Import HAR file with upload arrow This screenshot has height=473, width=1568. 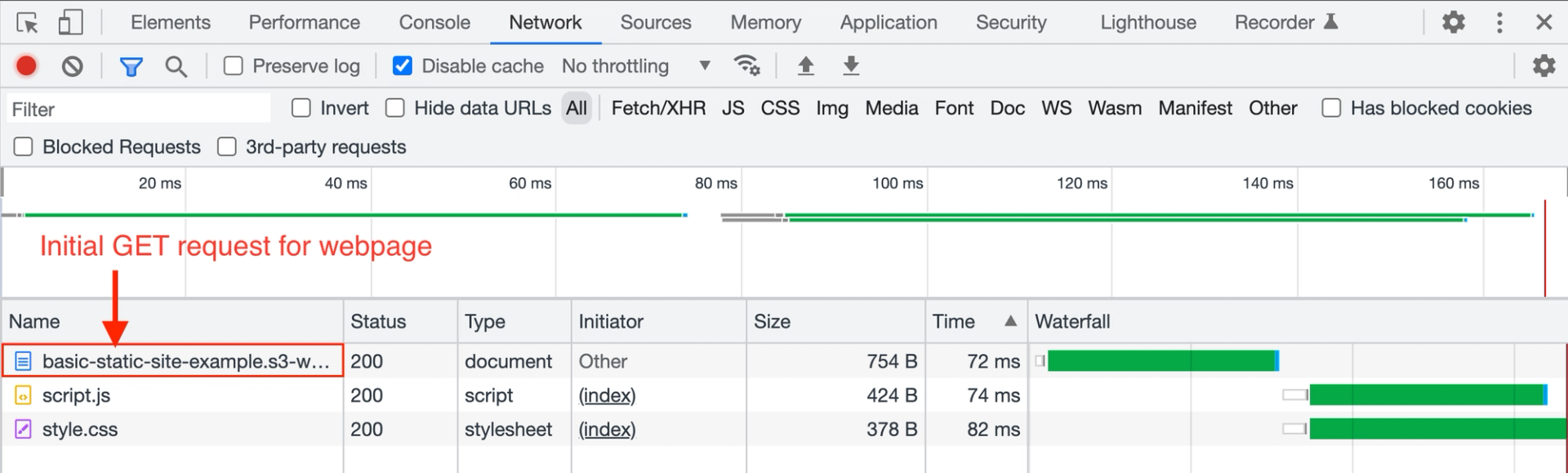coord(805,65)
